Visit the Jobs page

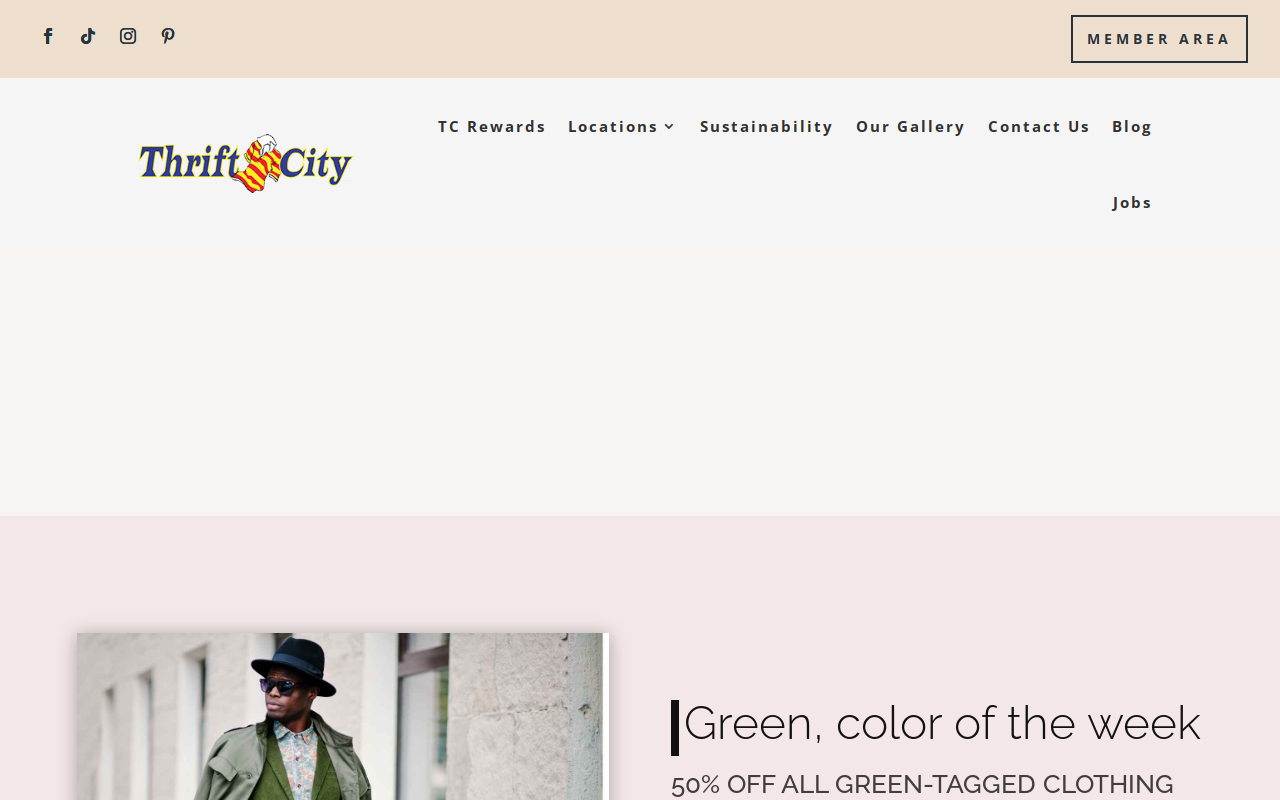[x=1132, y=202]
